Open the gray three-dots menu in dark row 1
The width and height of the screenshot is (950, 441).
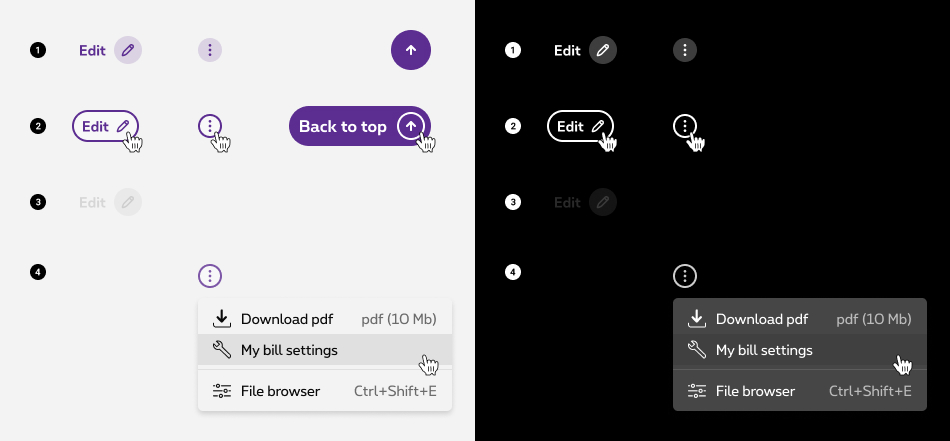coord(685,50)
